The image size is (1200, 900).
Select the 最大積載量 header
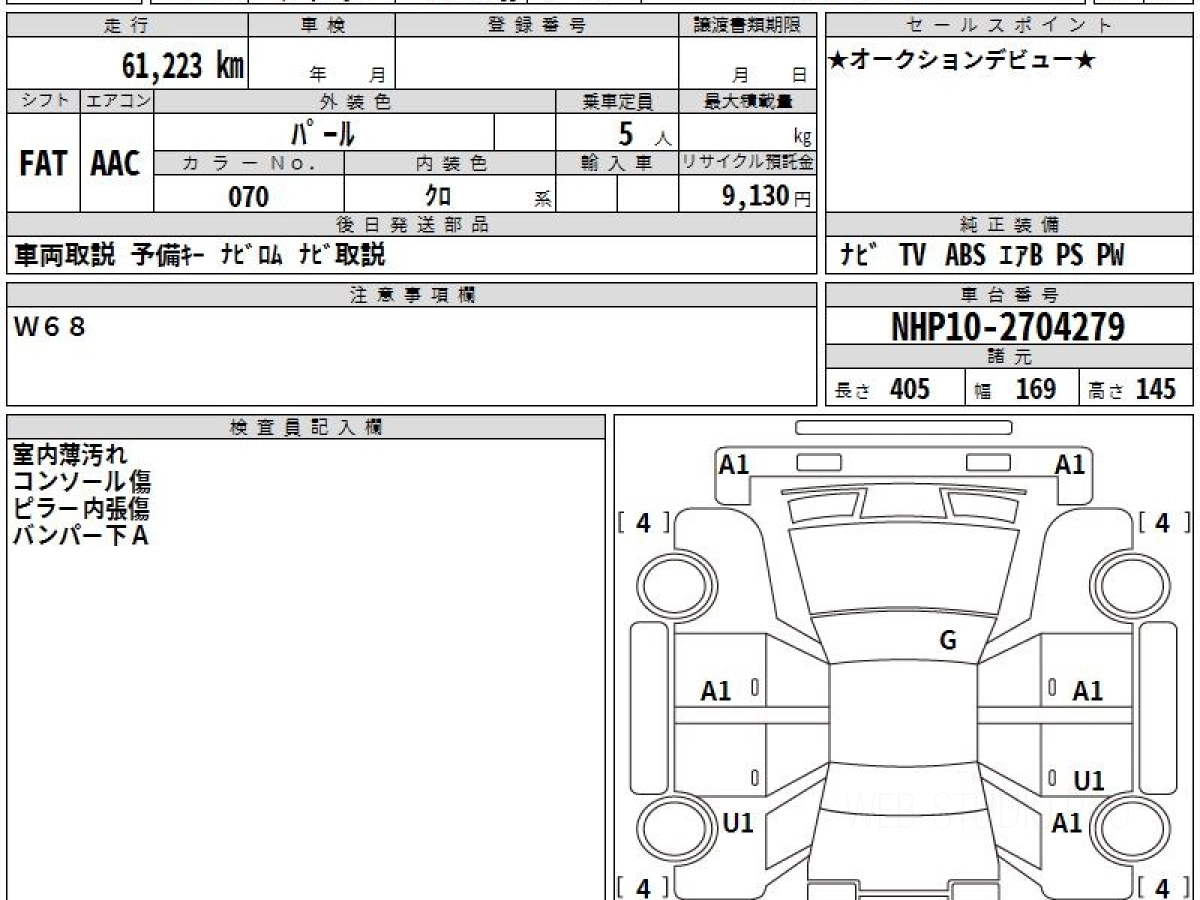747,101
